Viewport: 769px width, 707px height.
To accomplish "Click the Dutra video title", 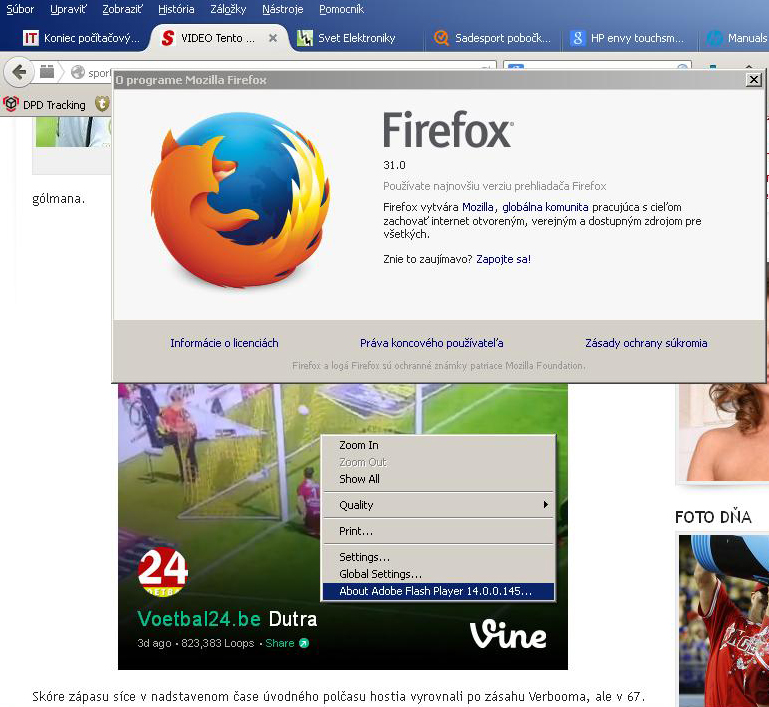I will (x=293, y=619).
